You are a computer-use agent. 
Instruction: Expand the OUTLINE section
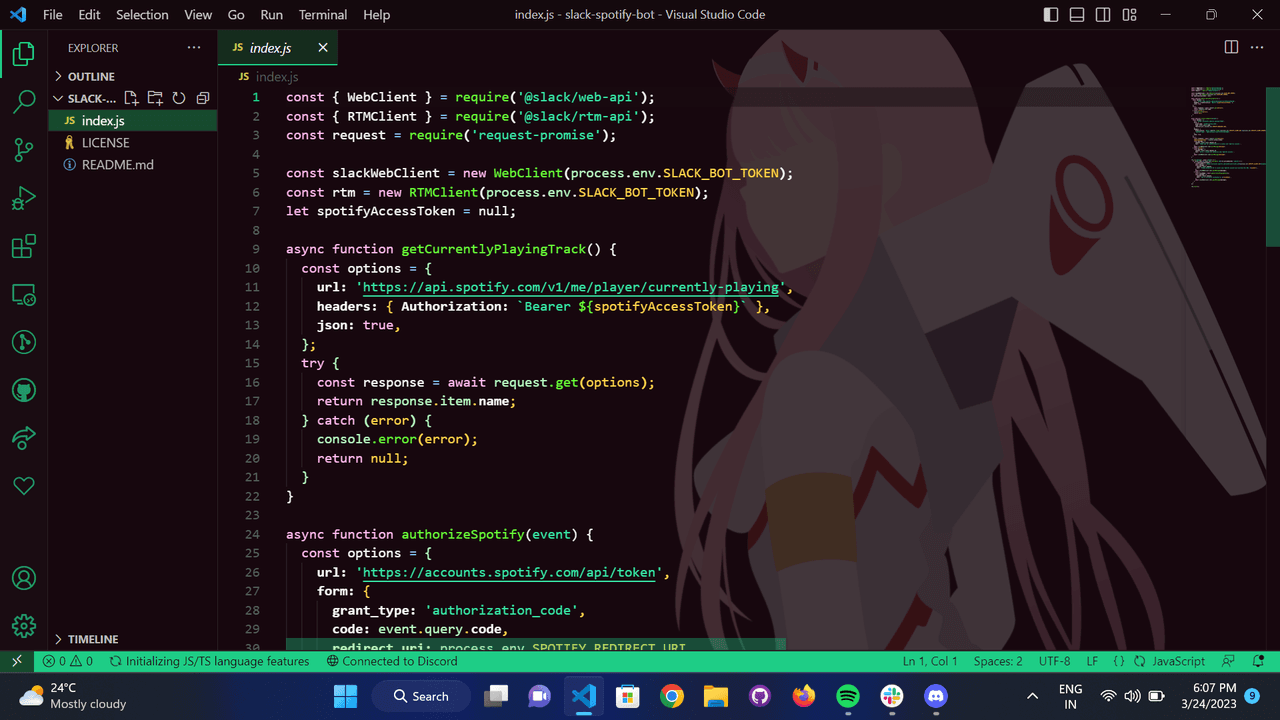(91, 76)
